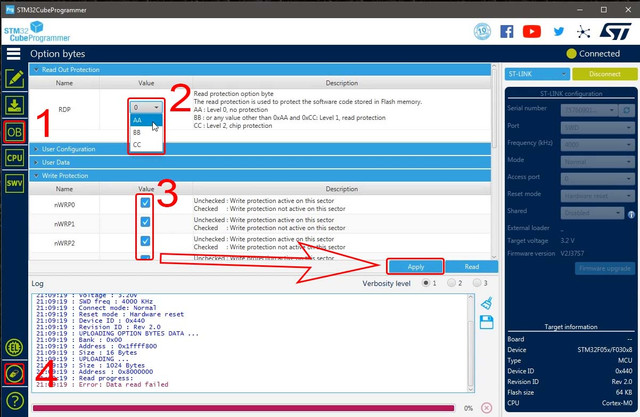Screen dimensions: 640x417
Task: Set verbosity level to 2
Action: pos(451,283)
